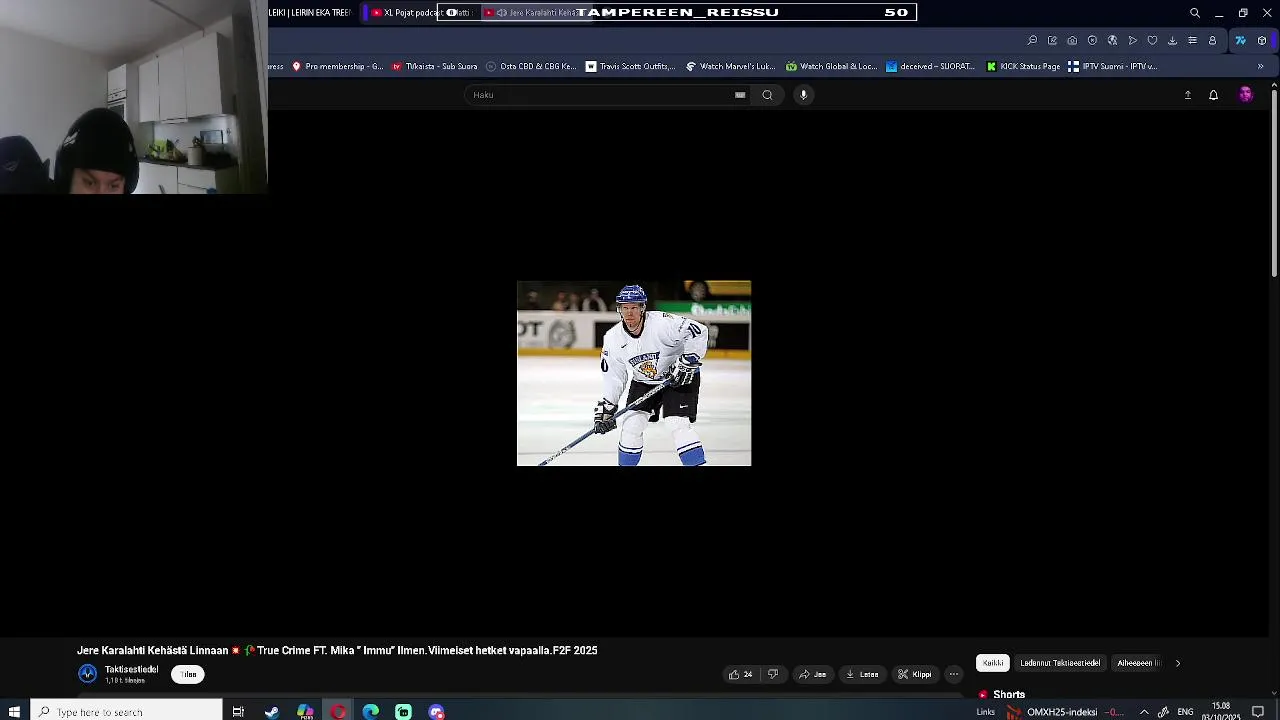Click the browser toolbar edit note icon
Screen dimensions: 1280x720
(1052, 41)
